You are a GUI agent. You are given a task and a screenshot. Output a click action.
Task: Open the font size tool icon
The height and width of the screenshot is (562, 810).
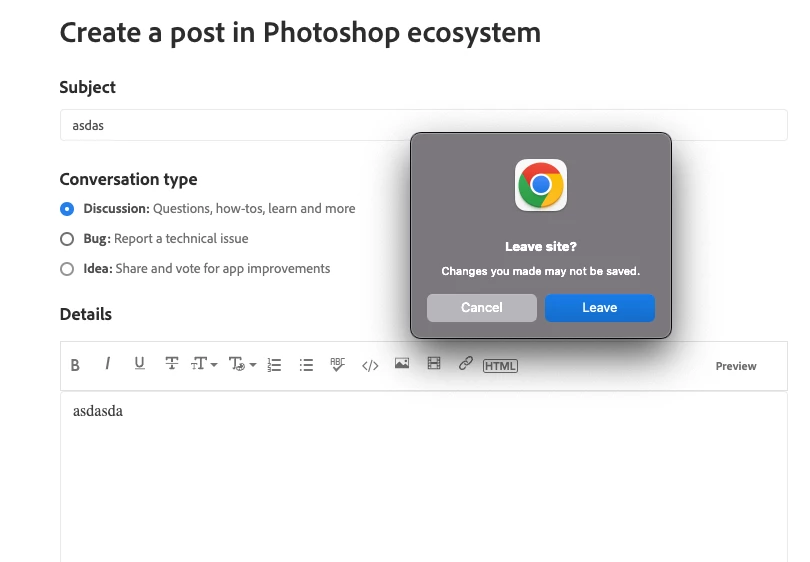pos(199,364)
